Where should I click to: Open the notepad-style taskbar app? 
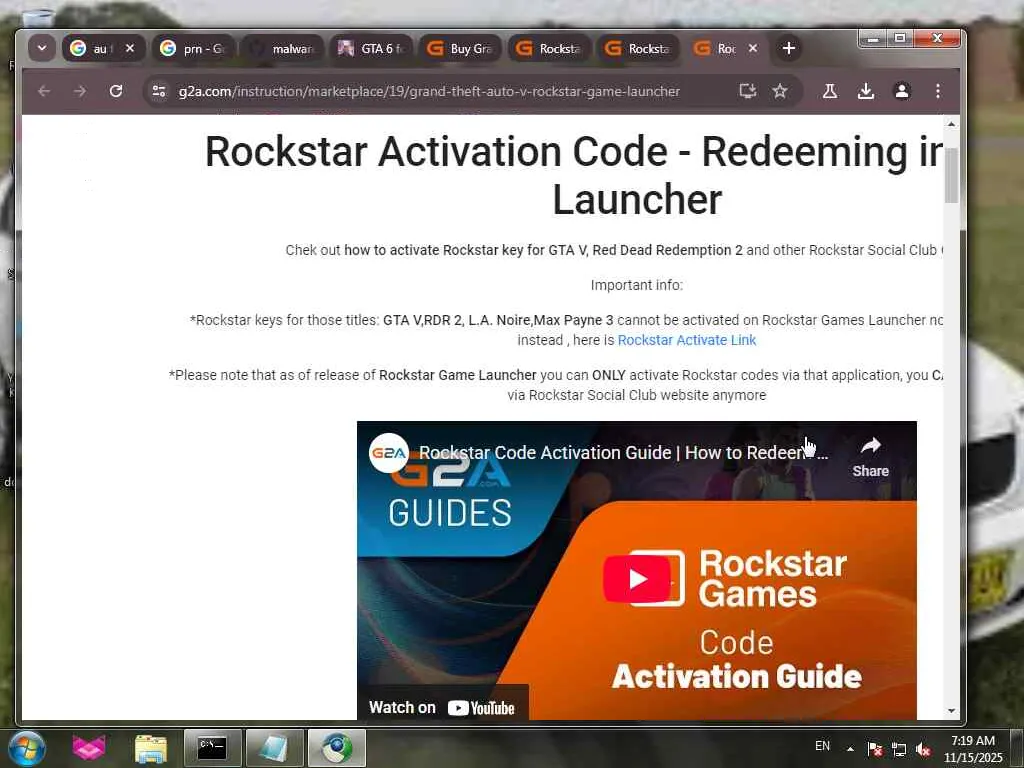(x=274, y=748)
